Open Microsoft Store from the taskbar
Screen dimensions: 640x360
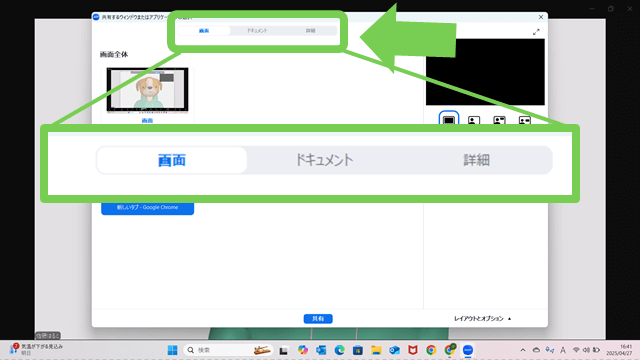358,350
